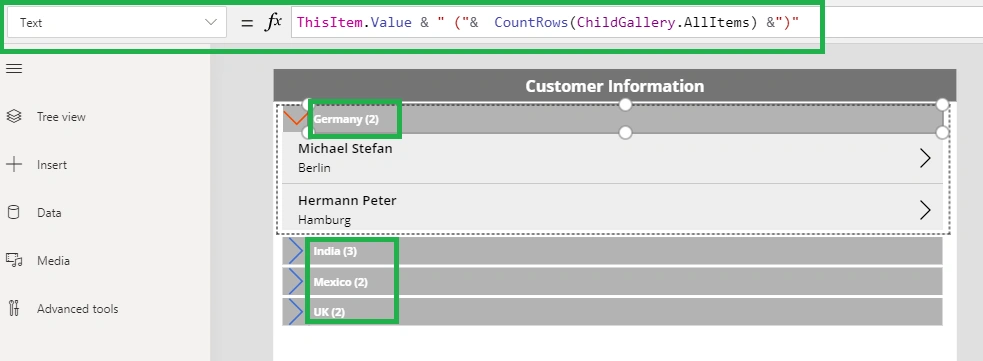Image resolution: width=983 pixels, height=361 pixels.
Task: Click the Berlin city text
Action: (314, 168)
